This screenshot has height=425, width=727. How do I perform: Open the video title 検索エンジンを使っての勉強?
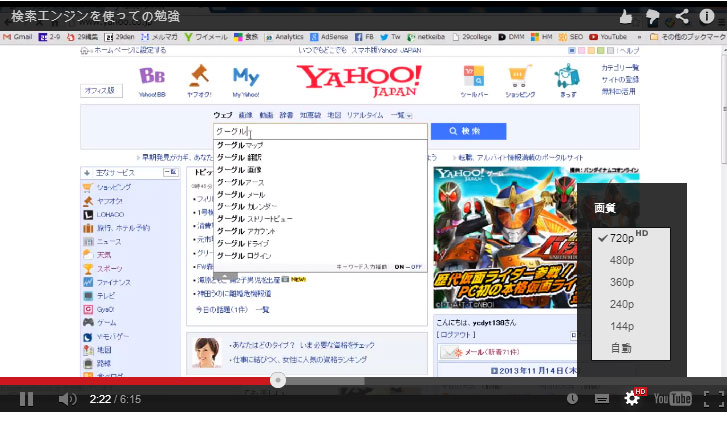click(96, 16)
